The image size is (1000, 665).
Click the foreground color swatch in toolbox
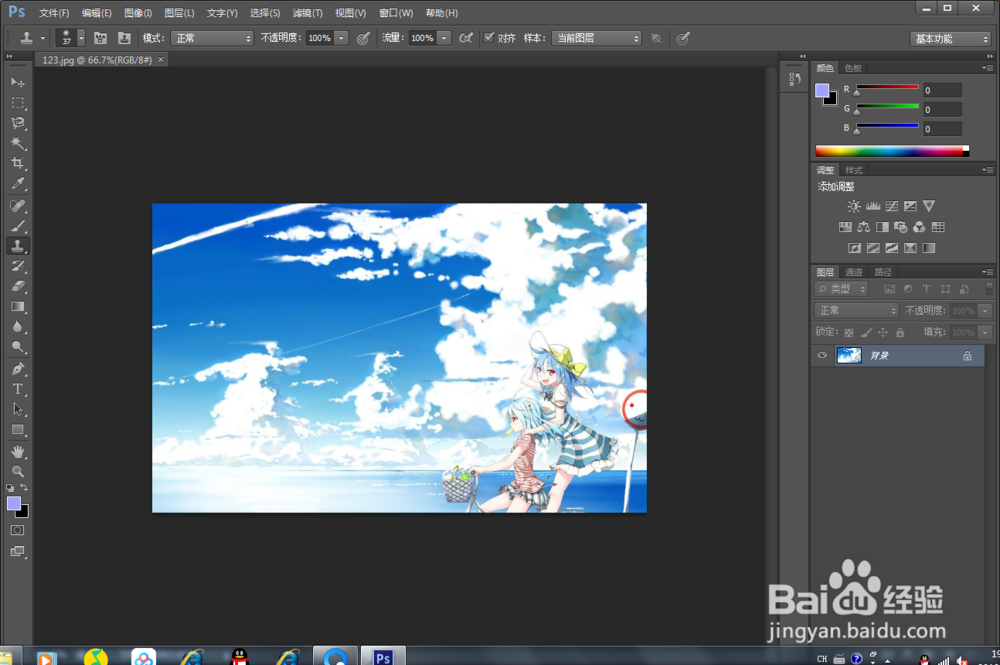tap(14, 504)
